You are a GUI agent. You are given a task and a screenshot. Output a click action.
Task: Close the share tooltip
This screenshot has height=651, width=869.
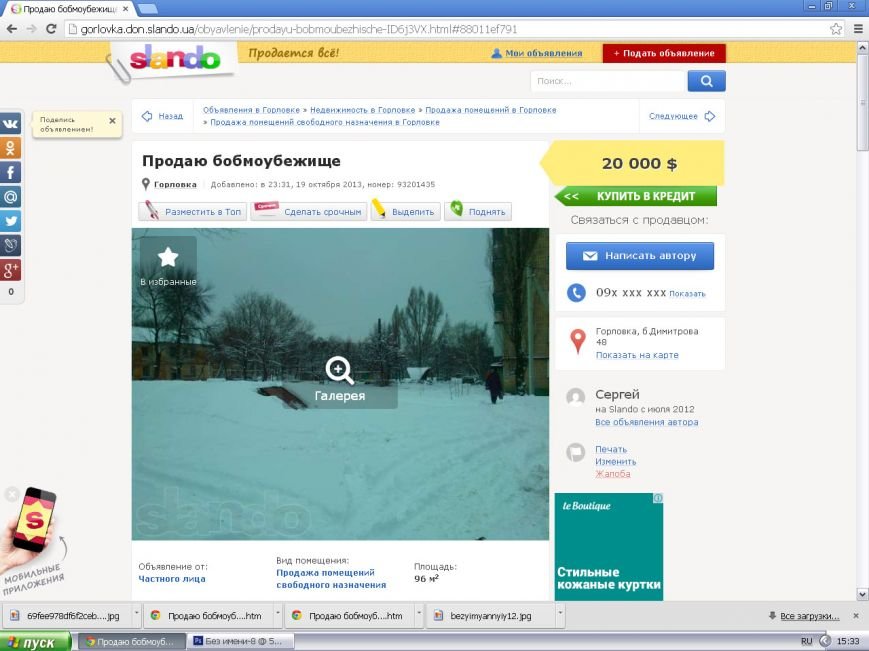(x=113, y=120)
